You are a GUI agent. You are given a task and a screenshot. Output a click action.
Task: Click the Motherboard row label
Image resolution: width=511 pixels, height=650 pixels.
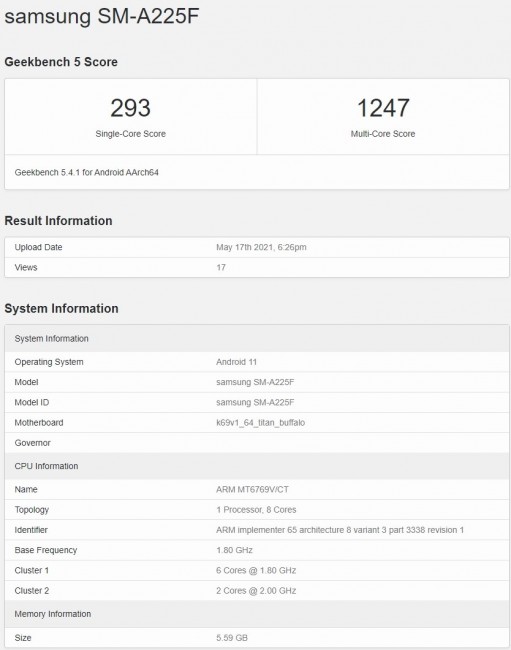pyautogui.click(x=39, y=423)
